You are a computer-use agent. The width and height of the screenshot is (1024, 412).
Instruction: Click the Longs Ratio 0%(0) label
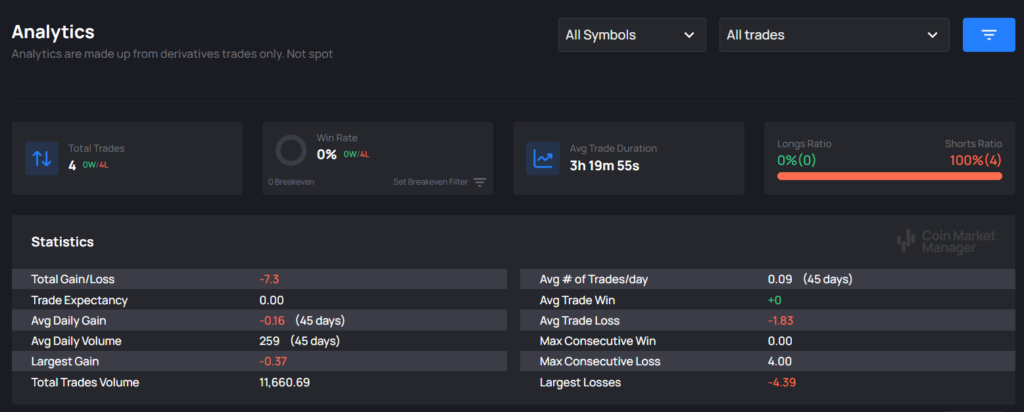797,160
